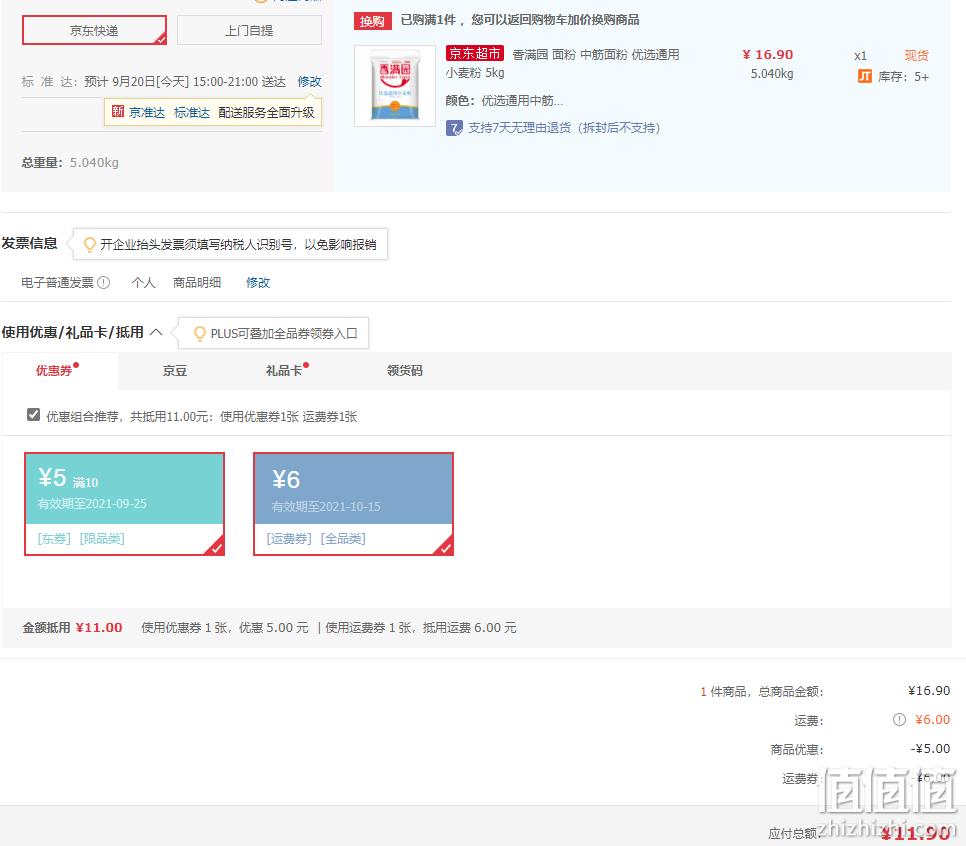
Task: Click the red 新 badge icon
Action: (x=118, y=112)
